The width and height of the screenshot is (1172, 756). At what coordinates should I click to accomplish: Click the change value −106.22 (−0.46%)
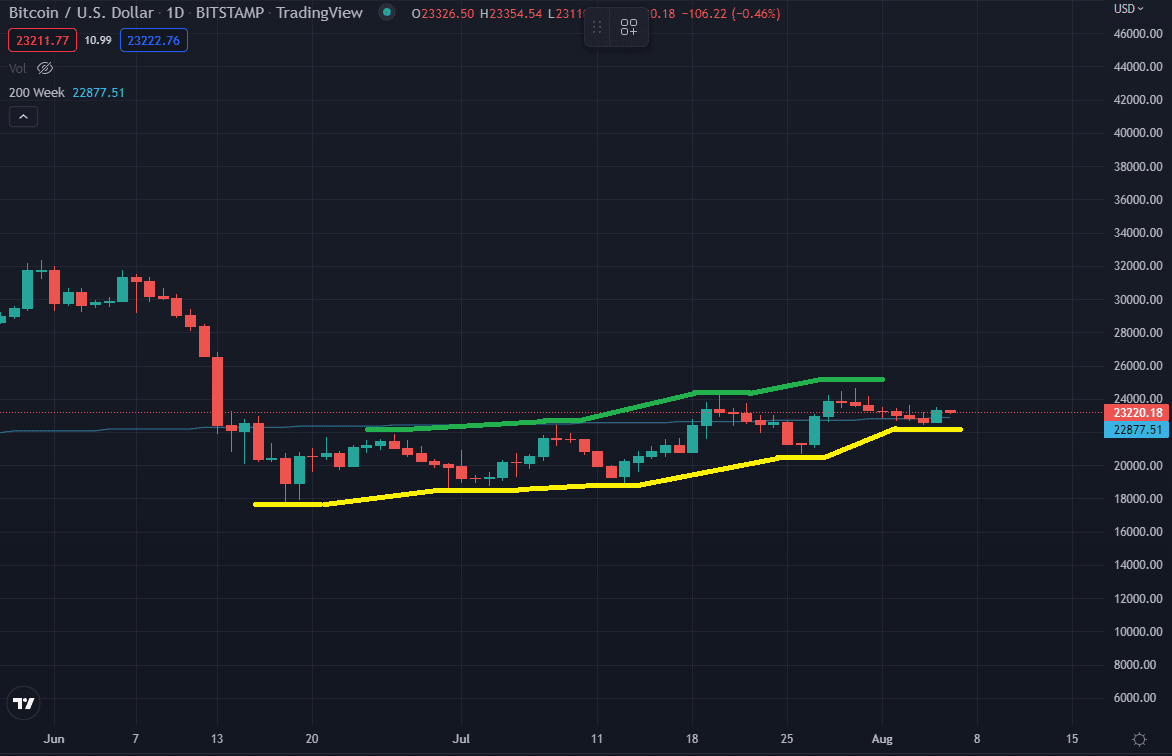click(730, 13)
